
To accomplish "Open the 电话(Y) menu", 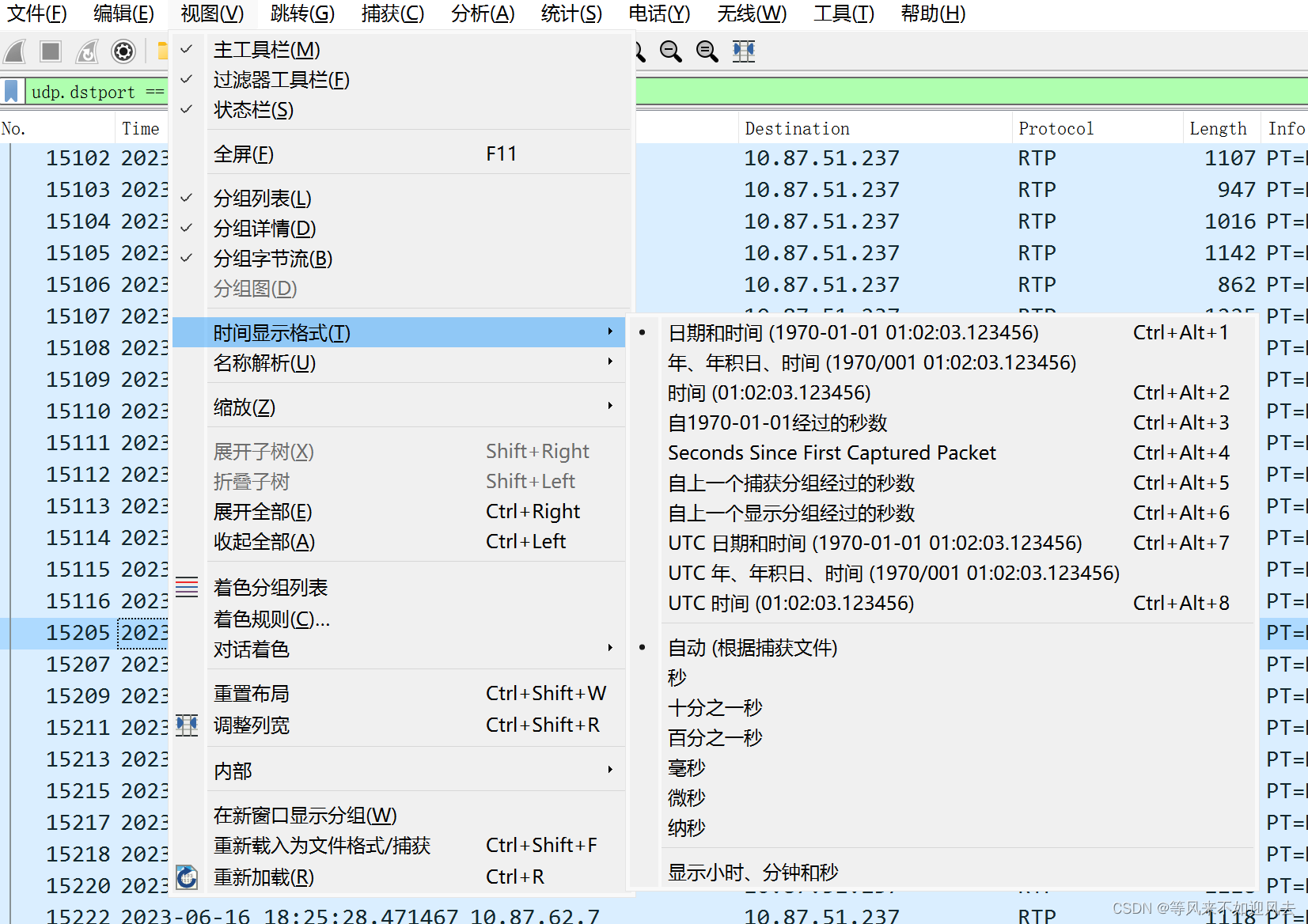I will click(659, 13).
